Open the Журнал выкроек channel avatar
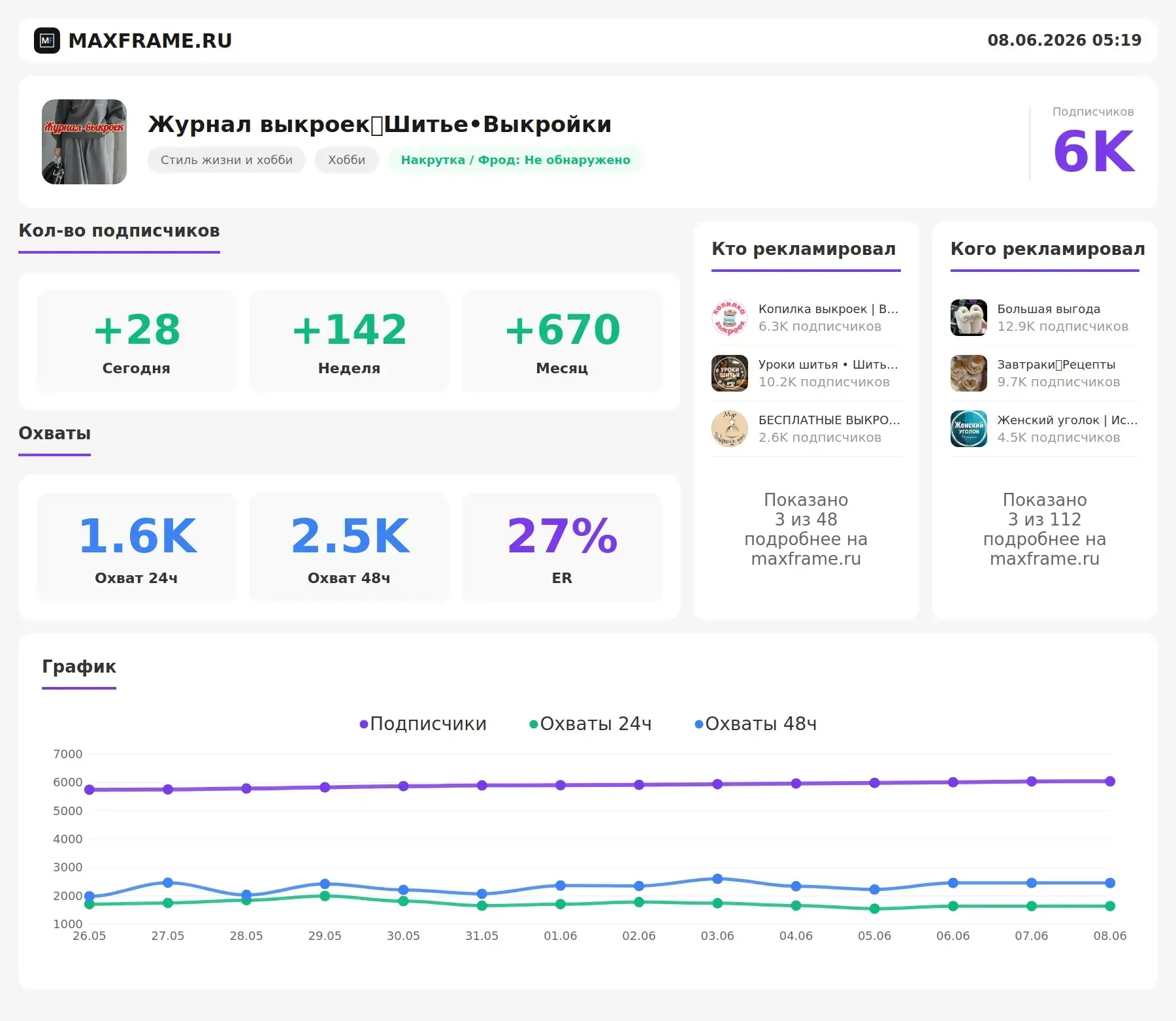 coord(84,142)
